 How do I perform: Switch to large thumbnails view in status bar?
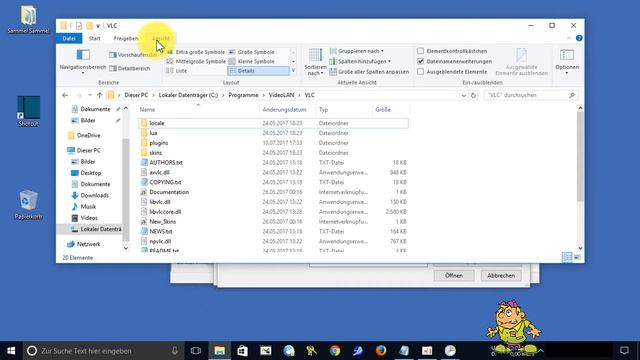pyautogui.click(x=577, y=257)
